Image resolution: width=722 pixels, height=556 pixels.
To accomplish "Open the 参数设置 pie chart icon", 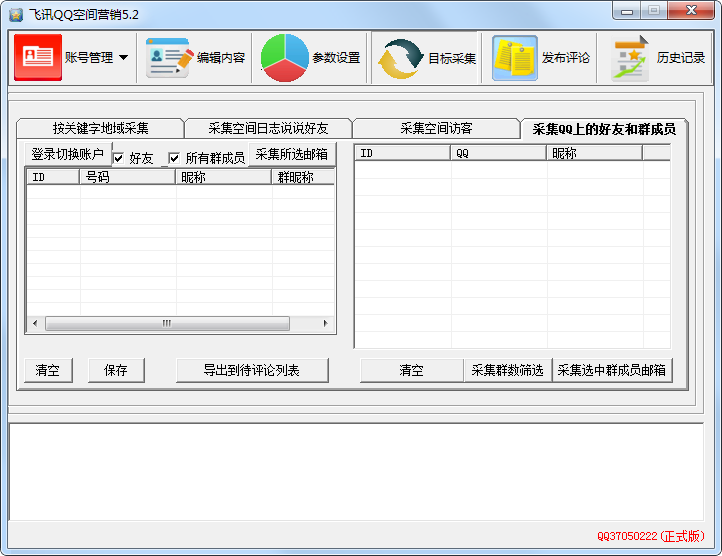I will click(x=285, y=58).
